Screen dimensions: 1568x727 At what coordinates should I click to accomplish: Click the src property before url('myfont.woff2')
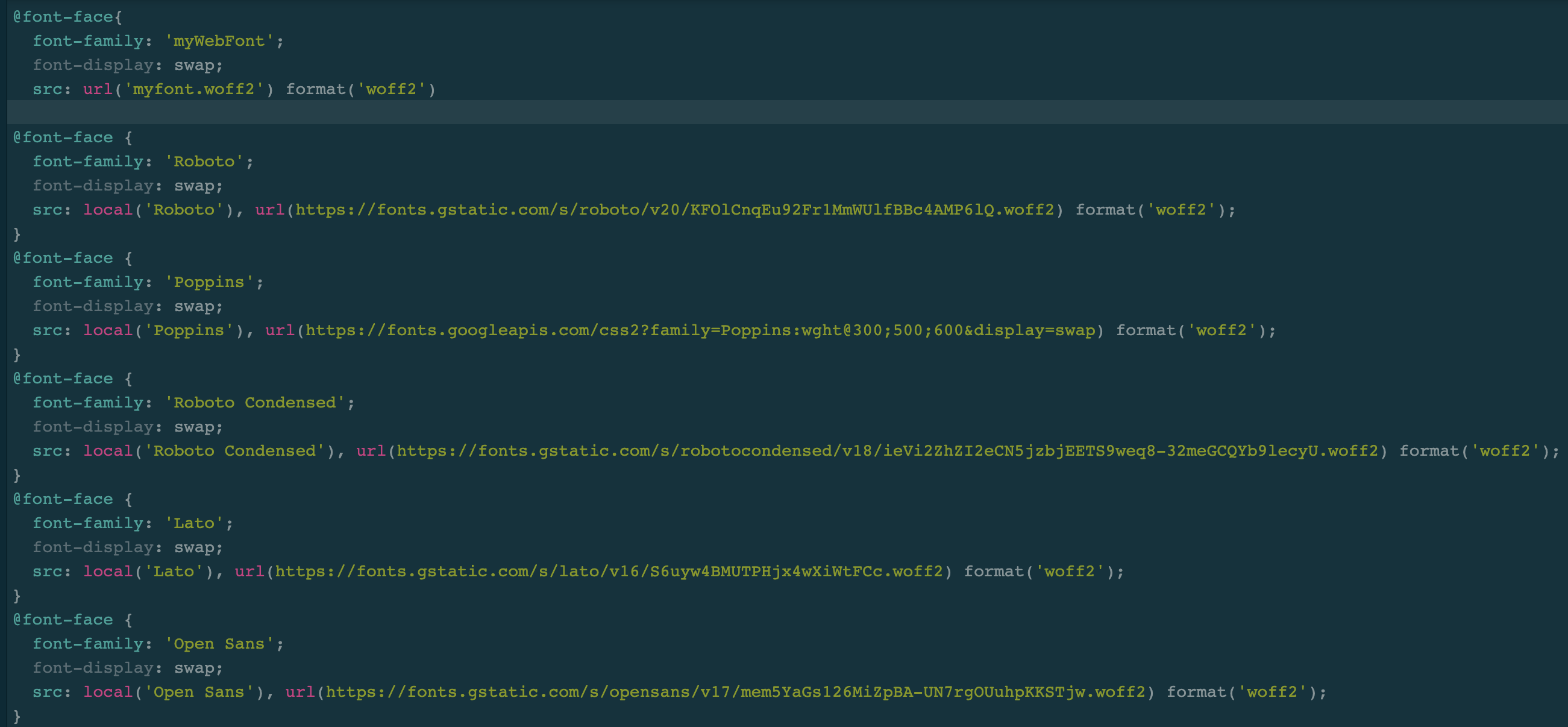point(48,89)
